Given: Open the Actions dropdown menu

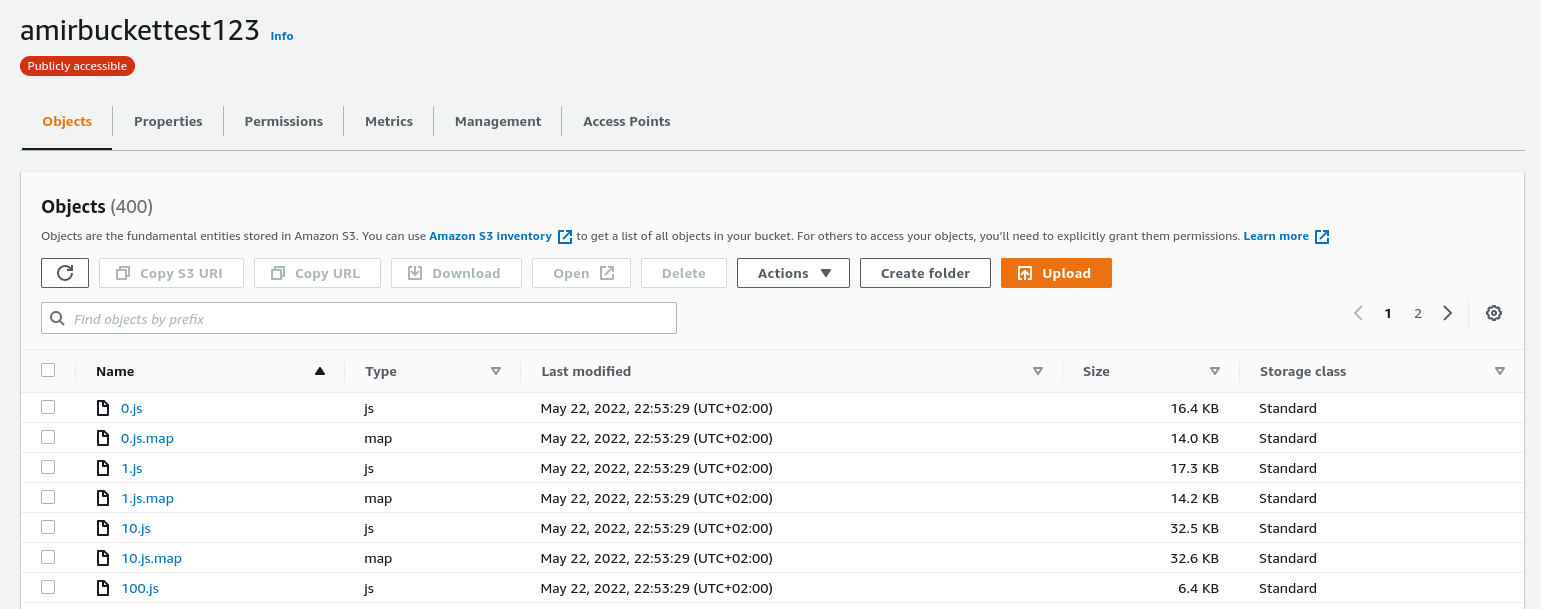Looking at the screenshot, I should [x=793, y=273].
